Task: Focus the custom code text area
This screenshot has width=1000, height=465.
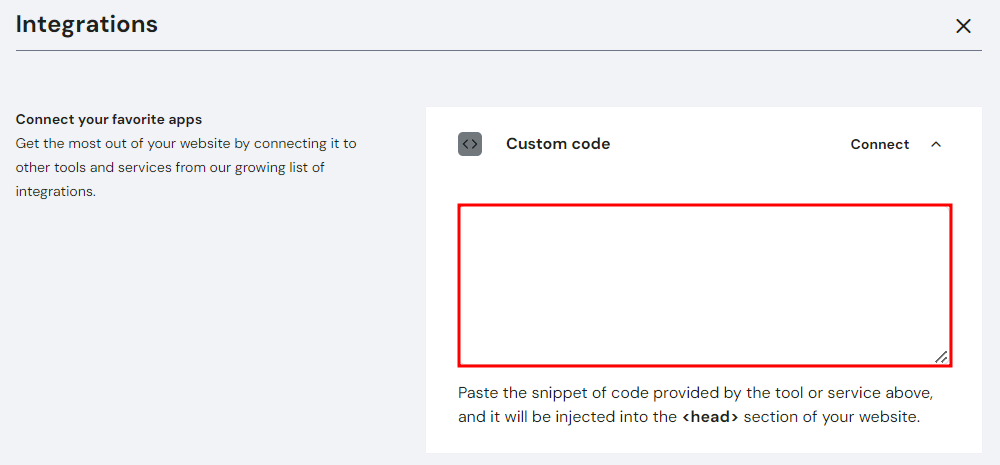Action: pos(705,285)
